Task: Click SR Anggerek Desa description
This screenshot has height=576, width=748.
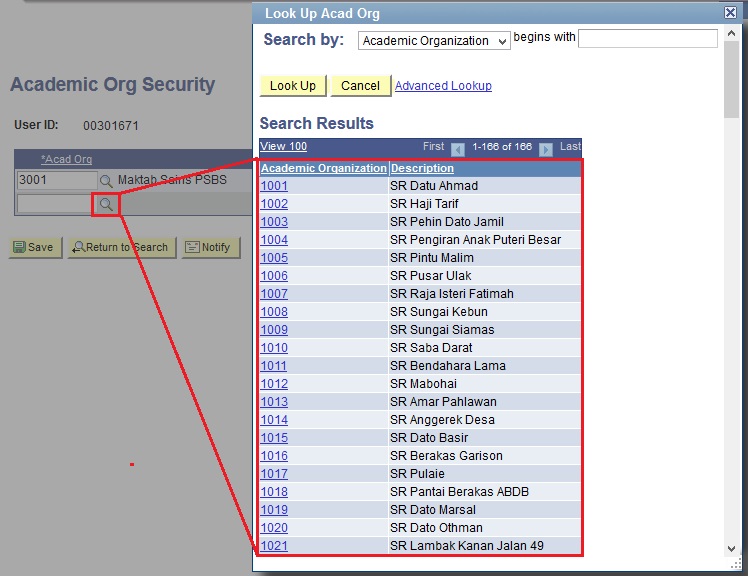Action: pos(443,419)
